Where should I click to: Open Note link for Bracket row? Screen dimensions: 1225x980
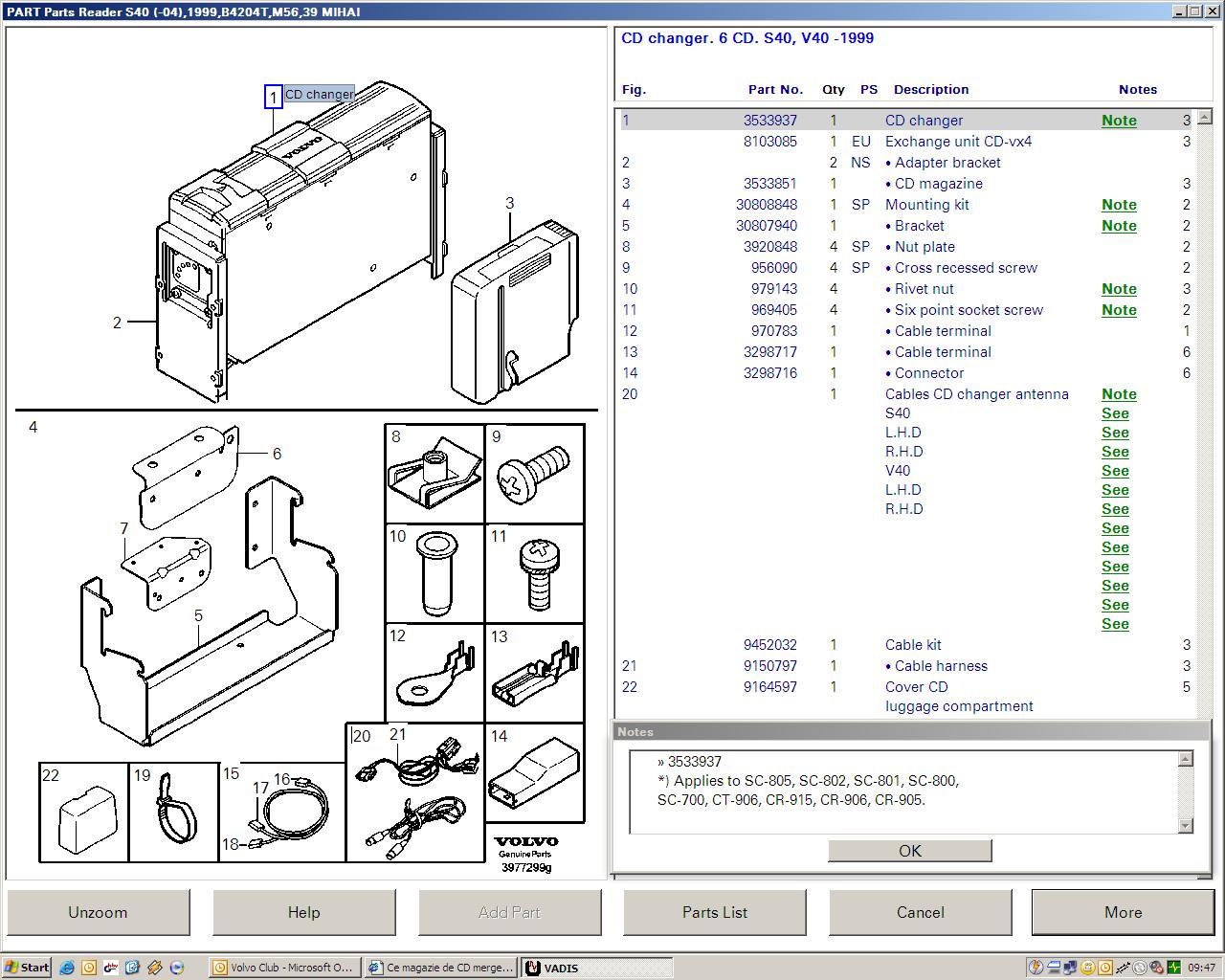(x=1119, y=226)
